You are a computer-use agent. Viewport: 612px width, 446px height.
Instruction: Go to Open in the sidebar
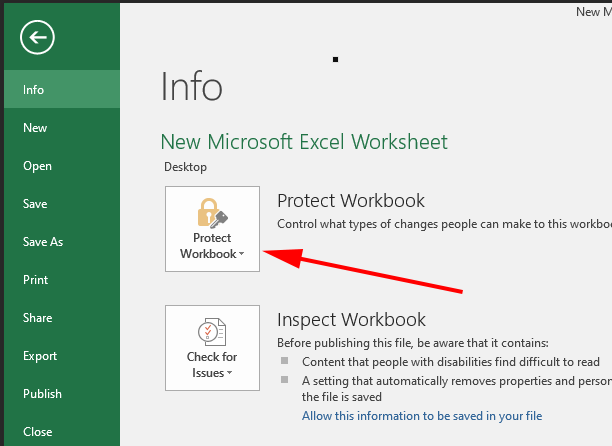coord(37,166)
